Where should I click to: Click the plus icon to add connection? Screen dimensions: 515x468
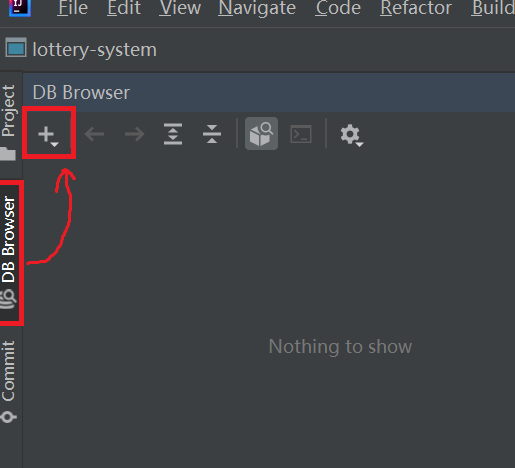(48, 134)
